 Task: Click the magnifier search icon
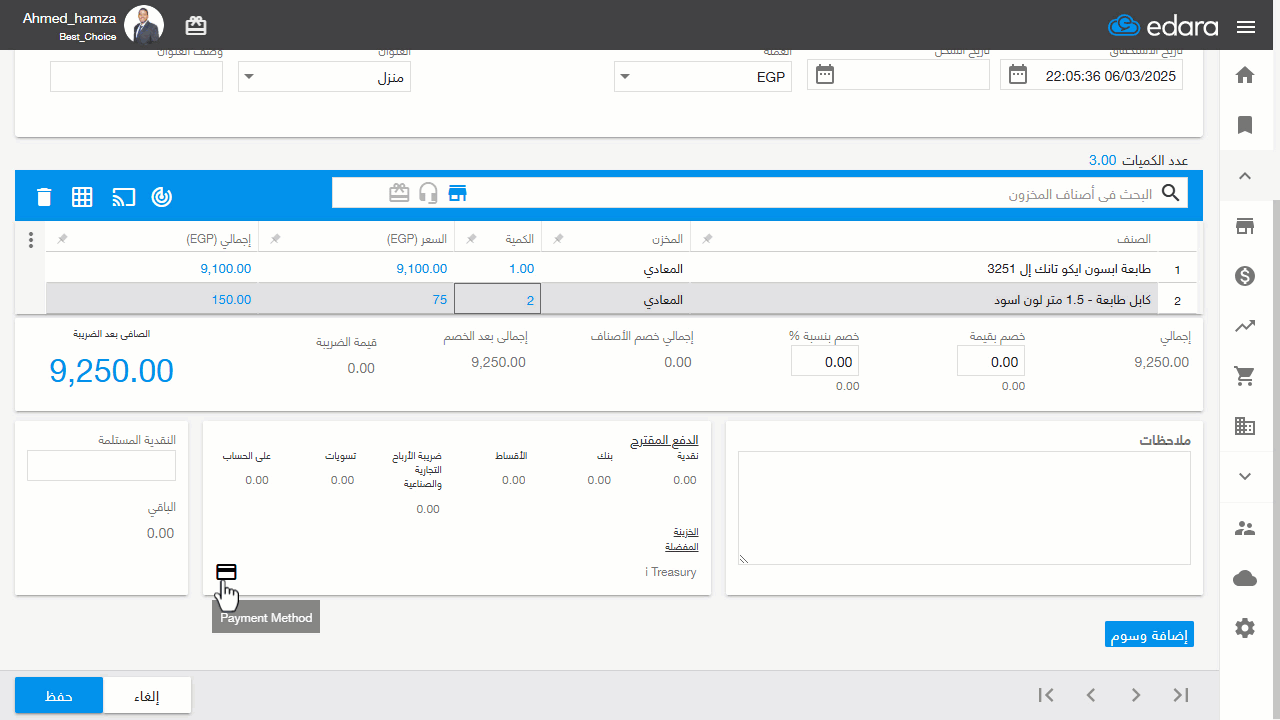click(x=1170, y=193)
